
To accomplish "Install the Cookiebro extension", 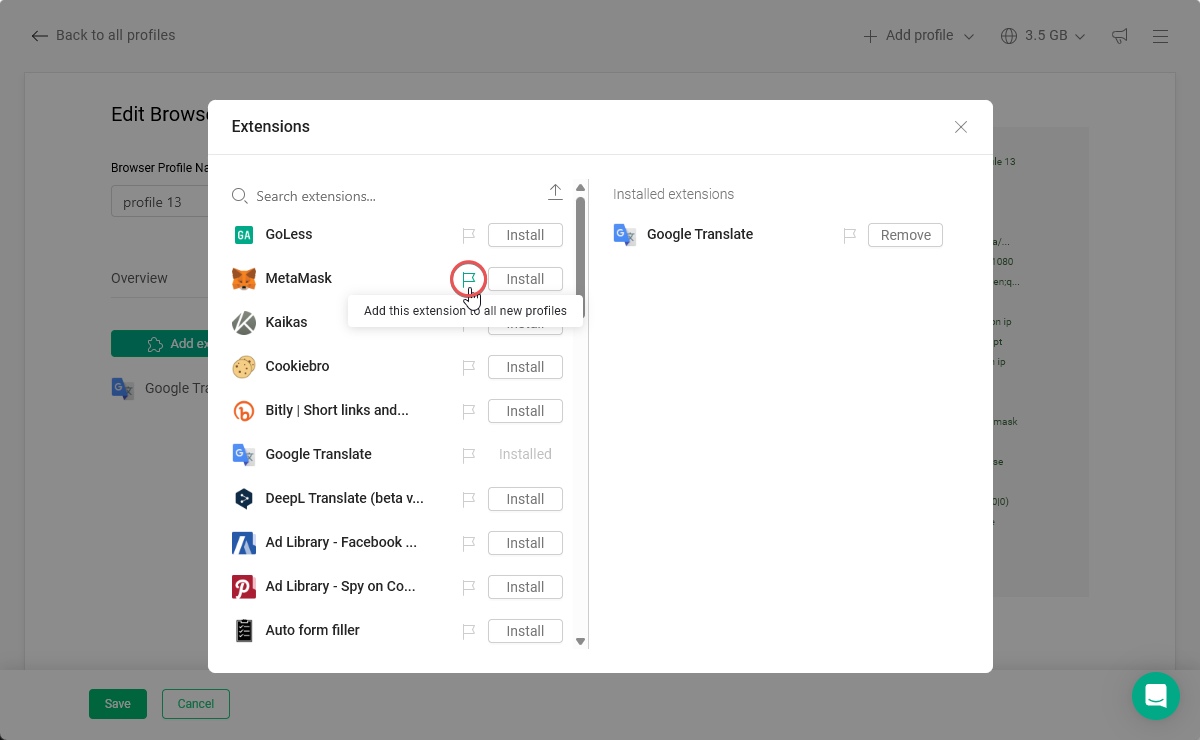I will tap(525, 367).
